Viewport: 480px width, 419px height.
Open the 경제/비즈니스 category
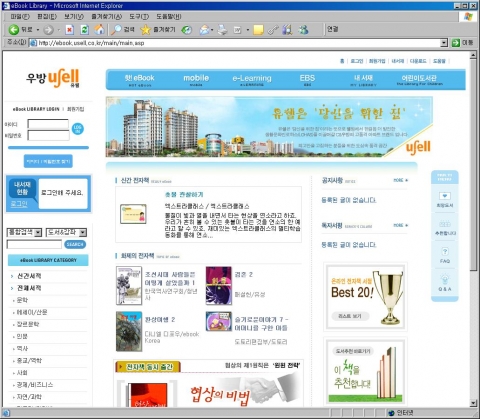[x=35, y=385]
